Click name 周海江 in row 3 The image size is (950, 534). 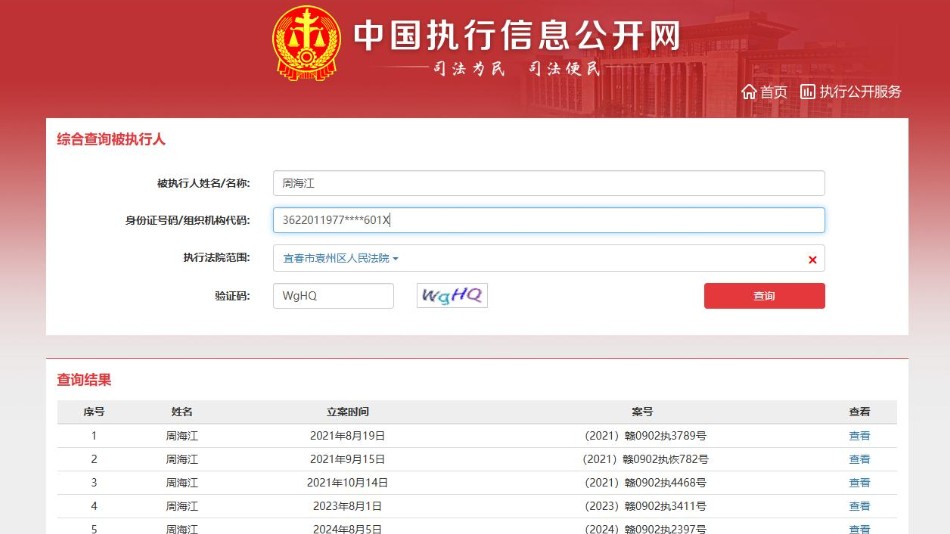182,482
